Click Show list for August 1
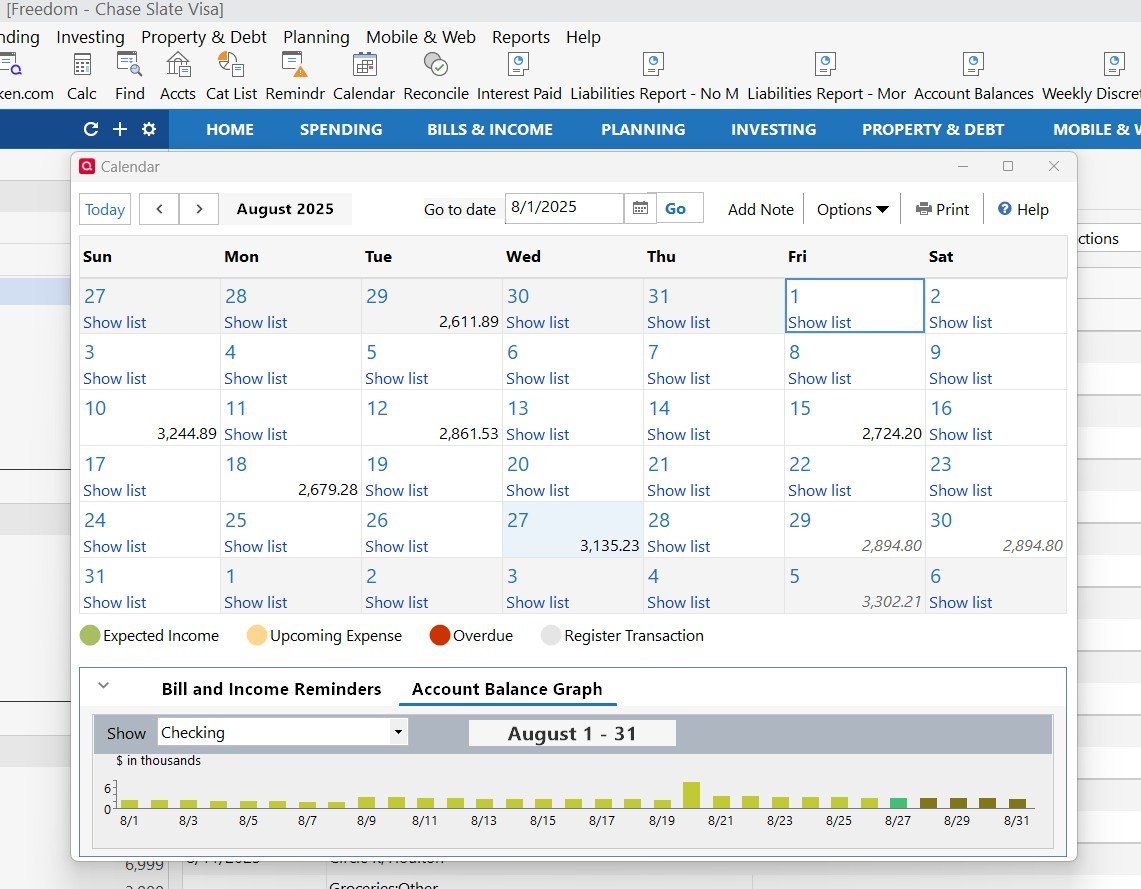 (x=819, y=322)
